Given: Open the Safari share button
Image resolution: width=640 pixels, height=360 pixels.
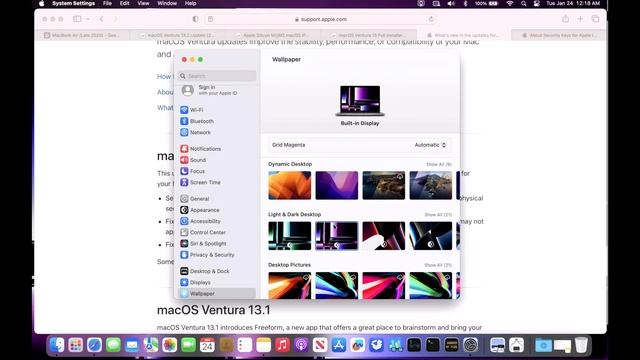Looking at the screenshot, I should click(565, 19).
